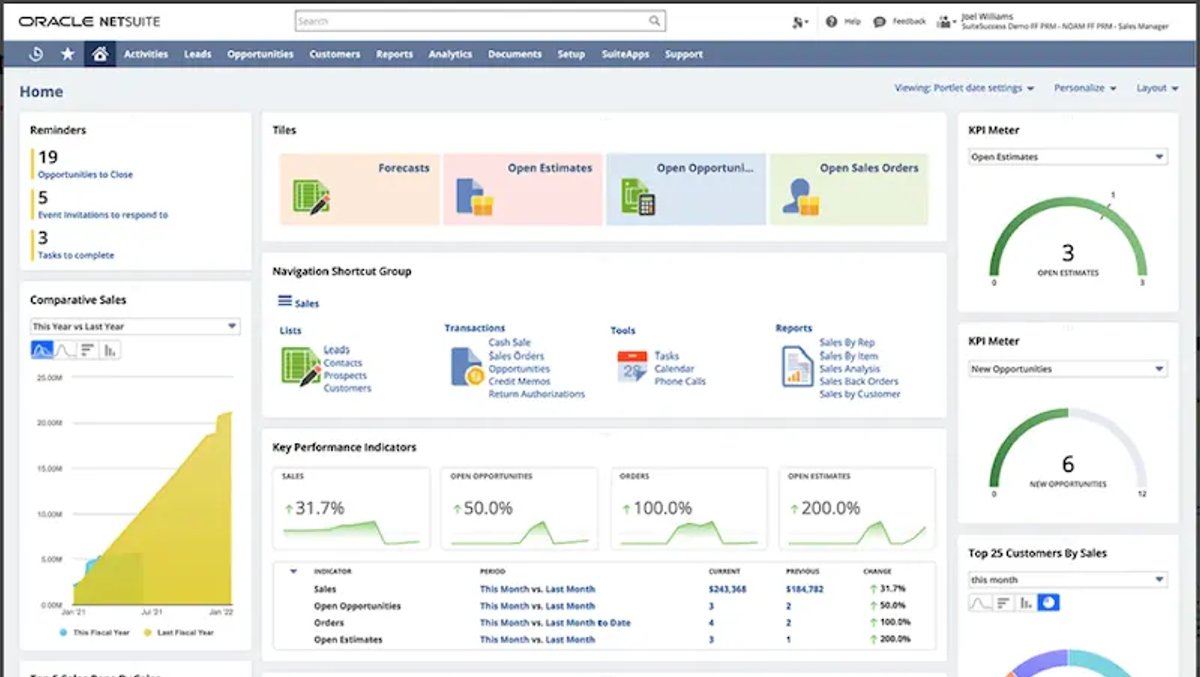This screenshot has height=677, width=1200.
Task: Click the Feedback speech bubble icon
Action: (879, 21)
